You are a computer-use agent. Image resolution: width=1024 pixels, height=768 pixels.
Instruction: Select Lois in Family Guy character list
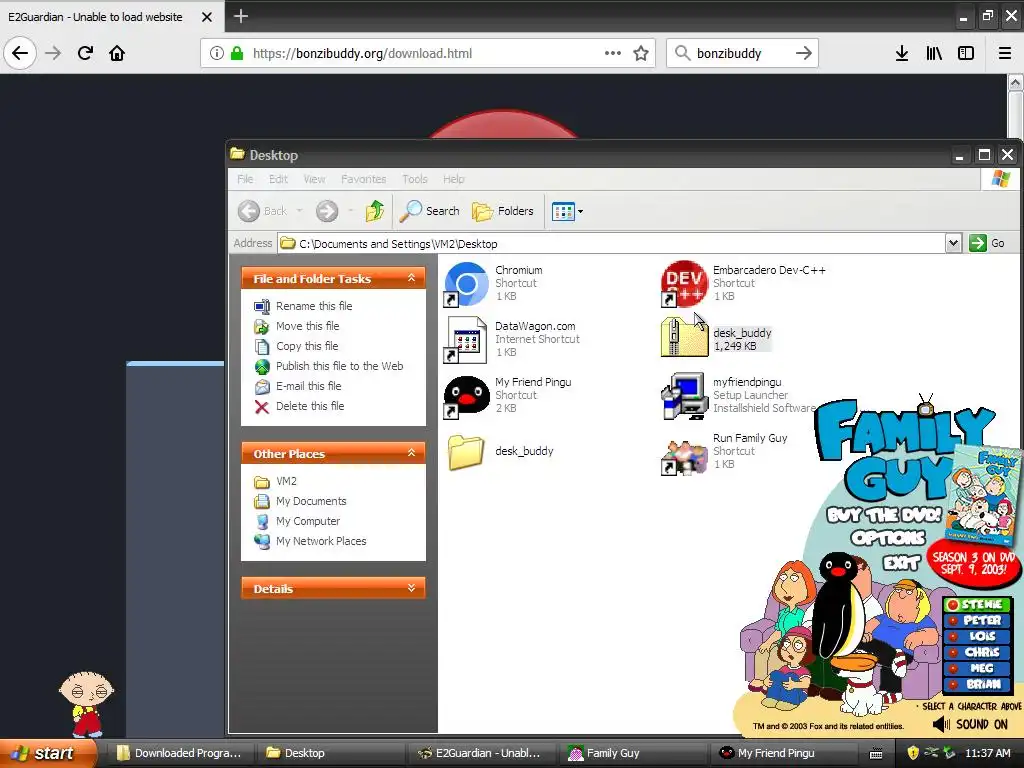pyautogui.click(x=977, y=636)
